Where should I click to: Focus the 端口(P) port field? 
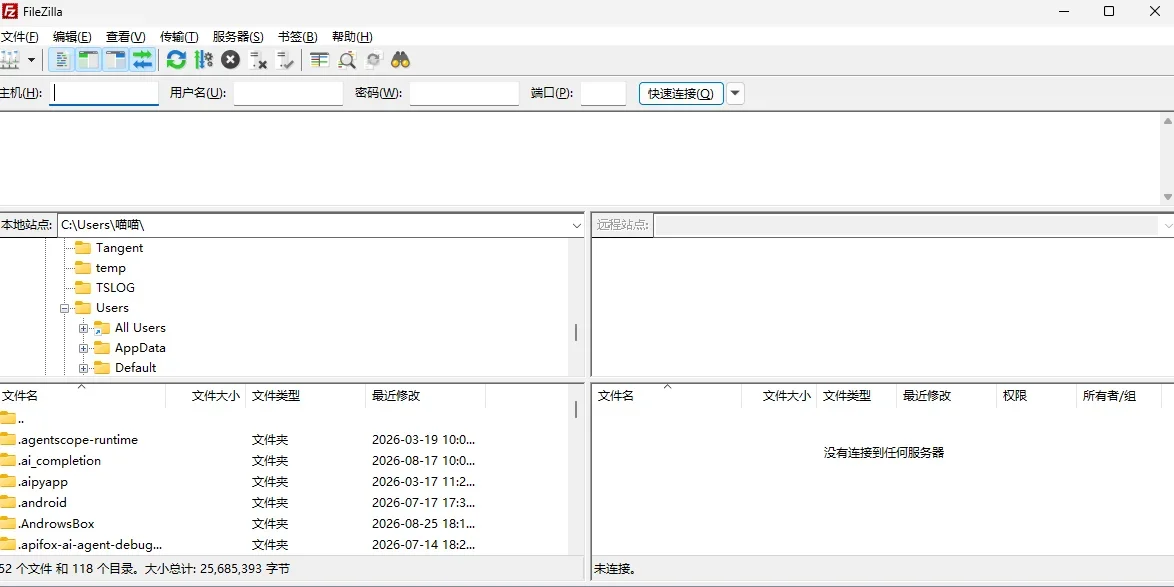[x=603, y=94]
